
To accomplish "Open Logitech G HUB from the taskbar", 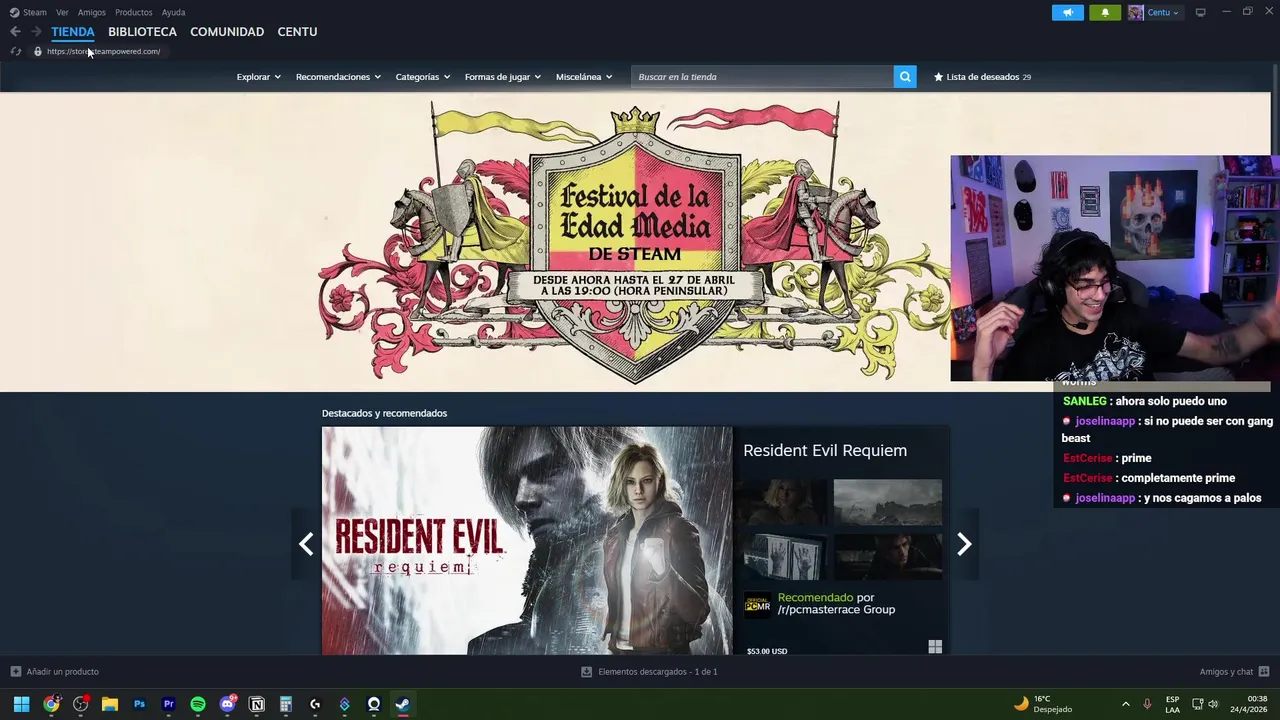I will [315, 704].
